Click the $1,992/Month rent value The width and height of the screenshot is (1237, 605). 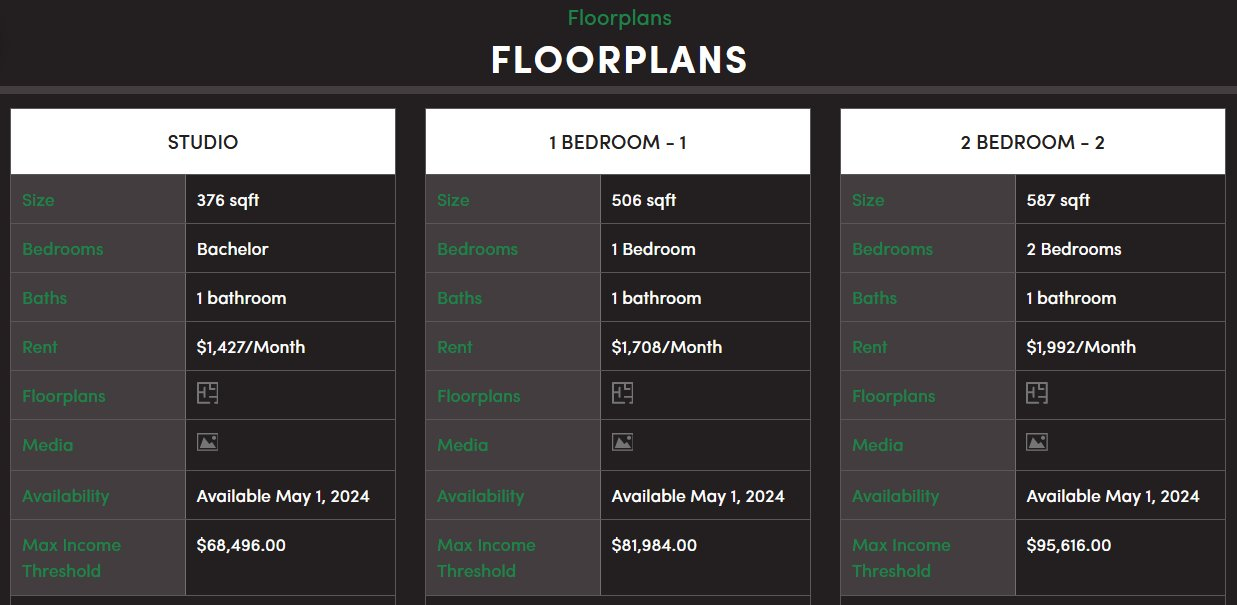1081,347
